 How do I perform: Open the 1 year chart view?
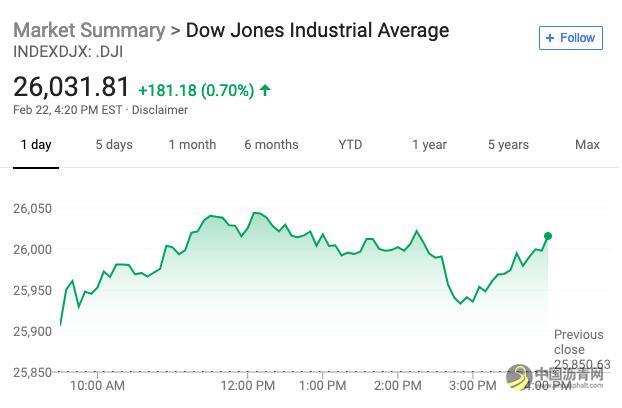pyautogui.click(x=429, y=145)
